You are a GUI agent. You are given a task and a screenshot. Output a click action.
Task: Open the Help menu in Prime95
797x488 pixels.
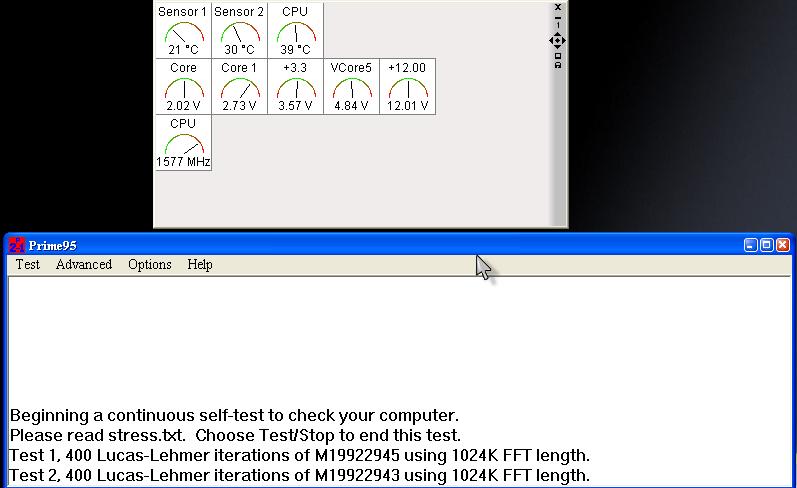(x=200, y=264)
